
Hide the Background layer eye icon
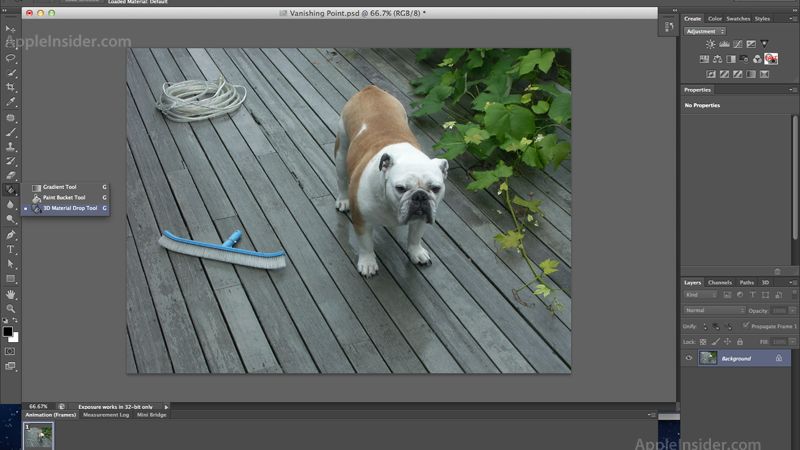pos(689,358)
